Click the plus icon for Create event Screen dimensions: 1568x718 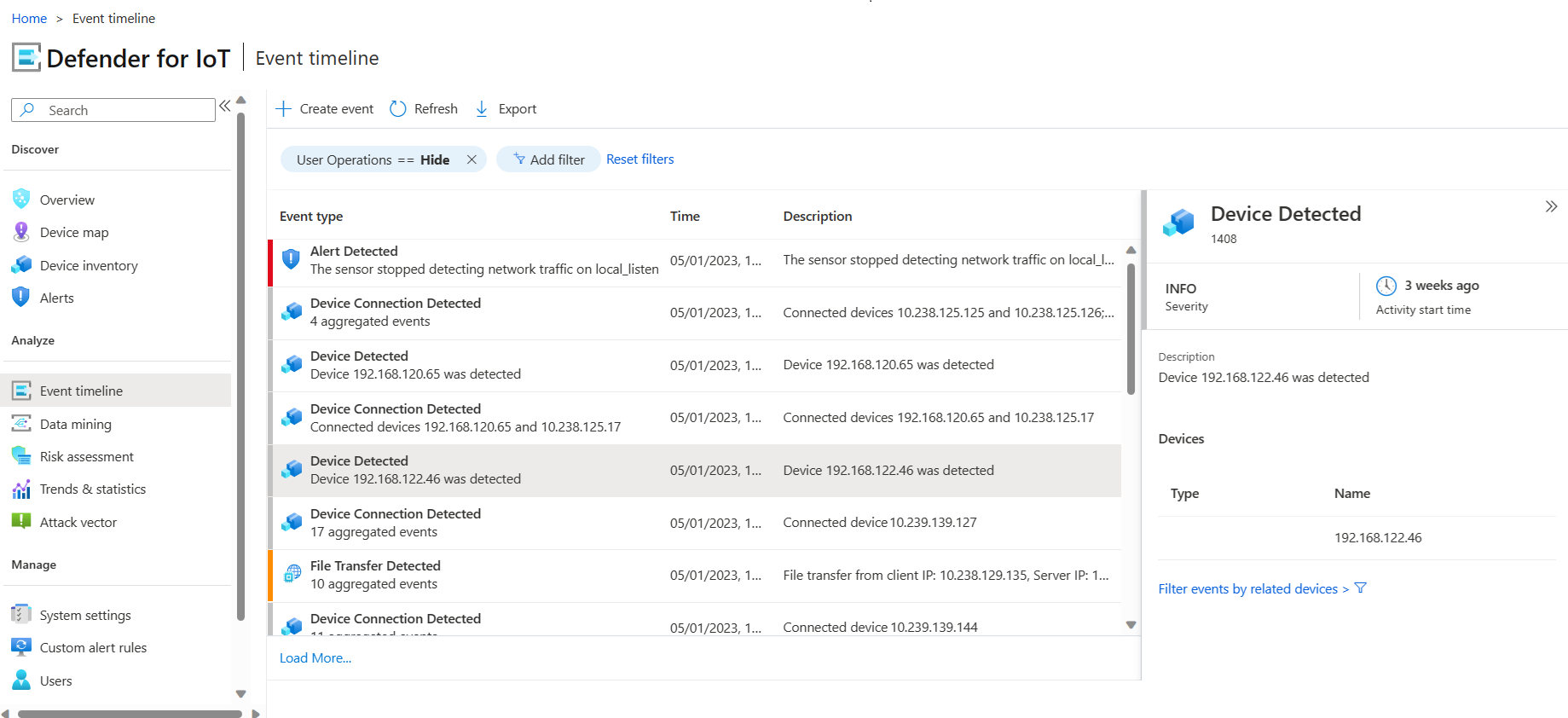[284, 109]
